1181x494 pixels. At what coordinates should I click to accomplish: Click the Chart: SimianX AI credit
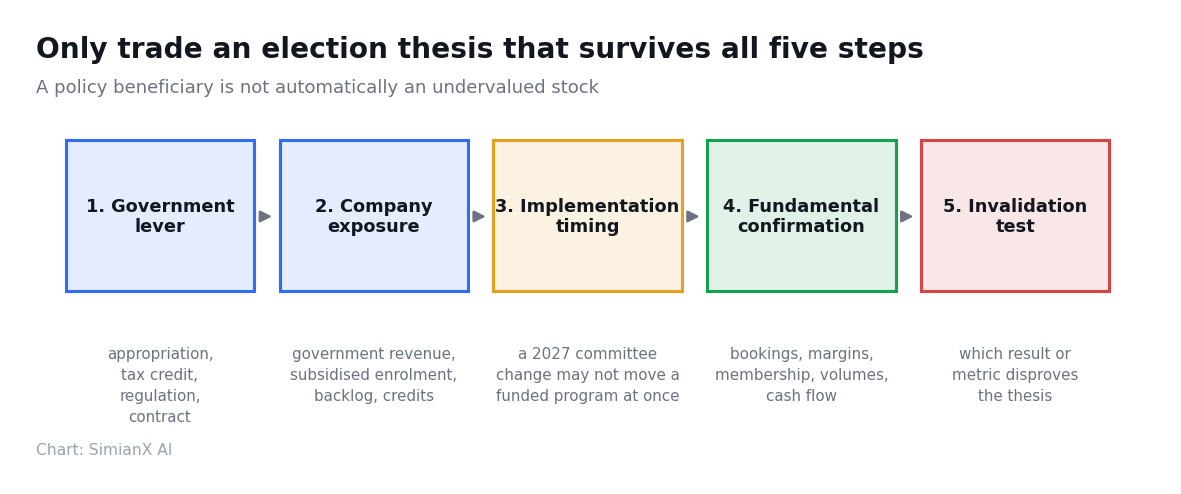point(104,450)
